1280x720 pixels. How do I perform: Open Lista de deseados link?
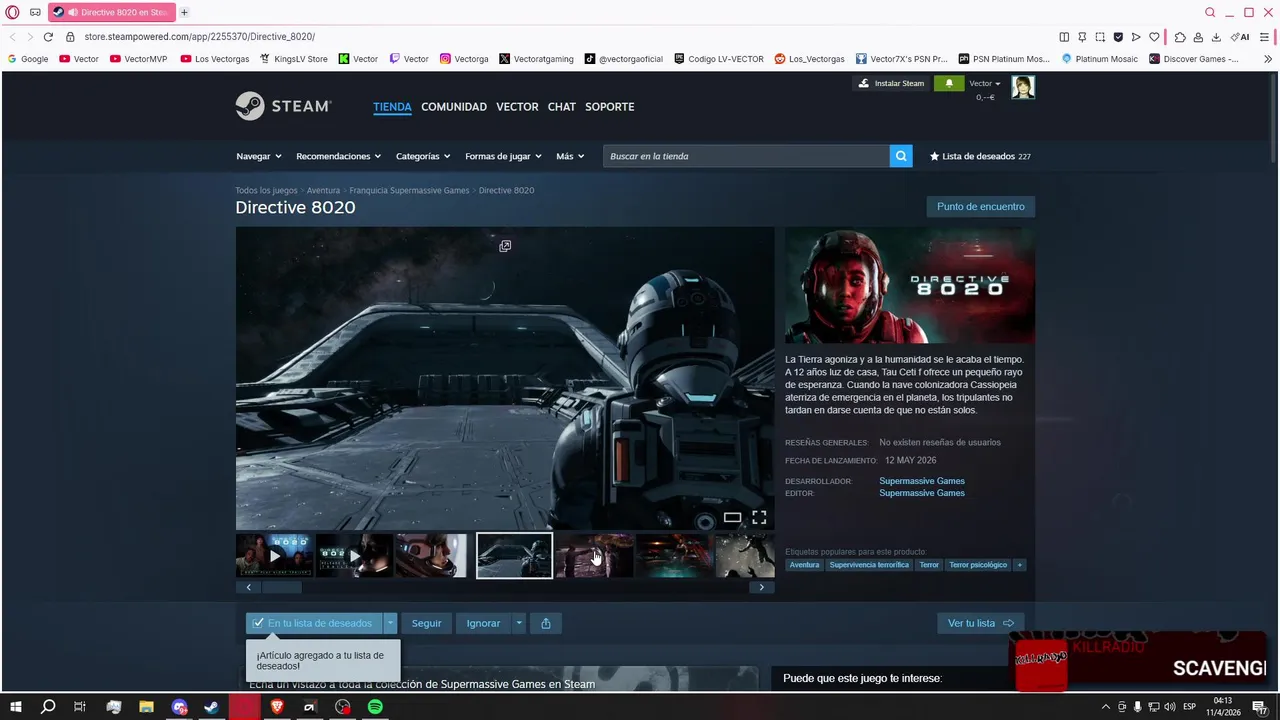coord(980,156)
